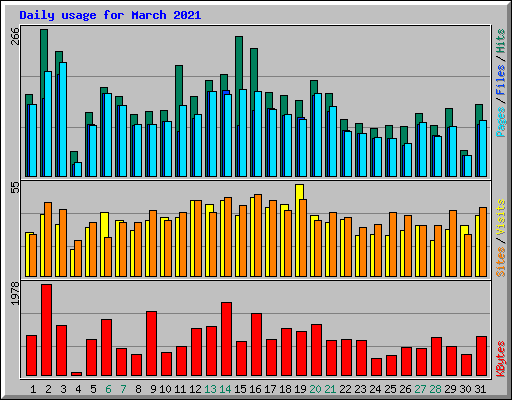
Task: Select the red KBytes bar for day 2
Action: pyautogui.click(x=47, y=330)
